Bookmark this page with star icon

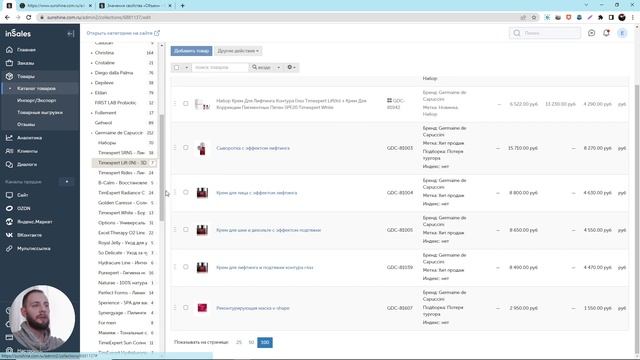[x=533, y=18]
